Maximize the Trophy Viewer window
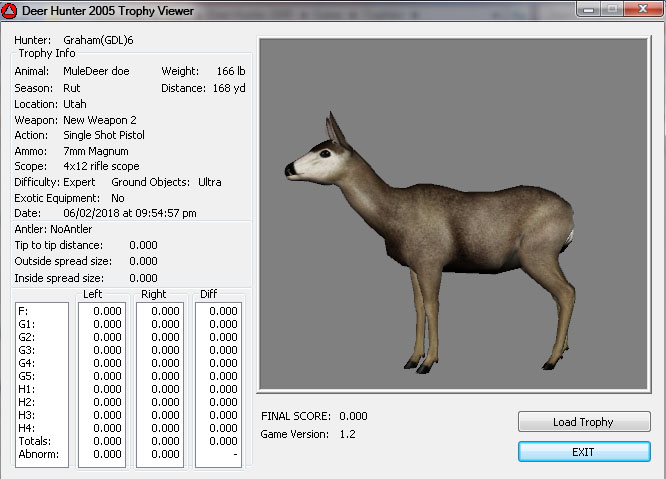 (611, 10)
